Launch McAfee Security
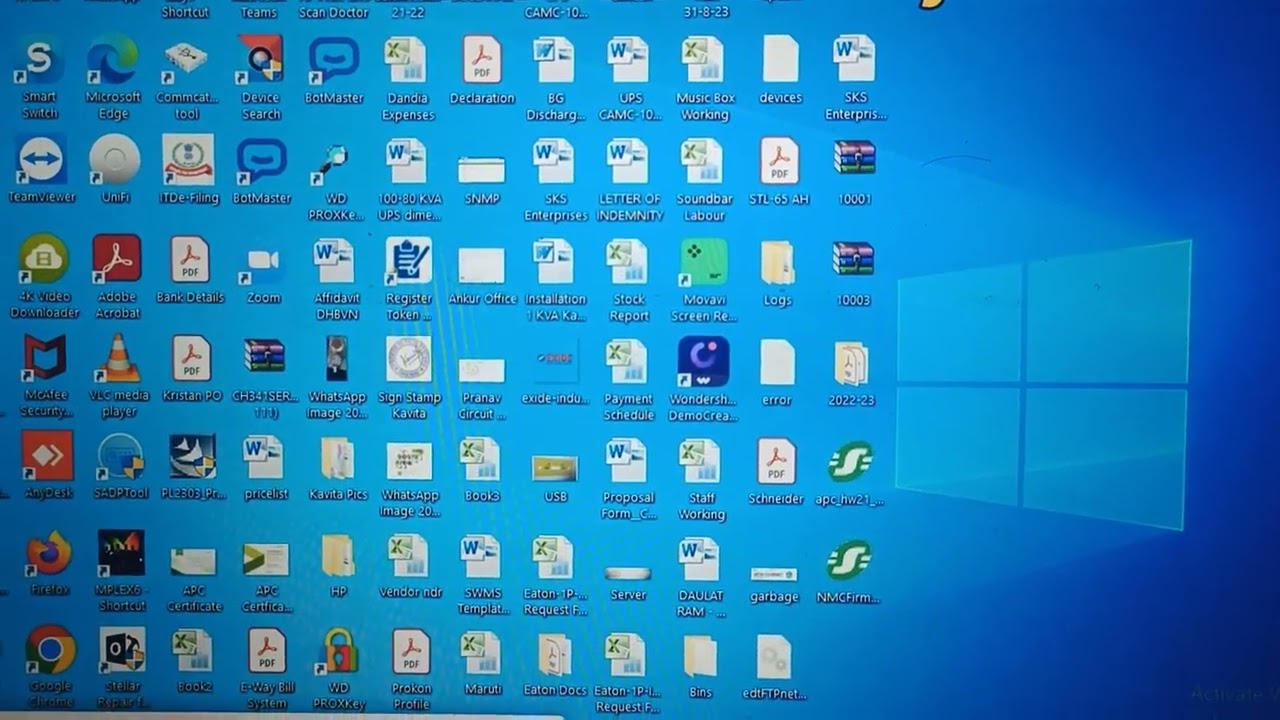Viewport: 1280px width, 720px height. point(45,358)
